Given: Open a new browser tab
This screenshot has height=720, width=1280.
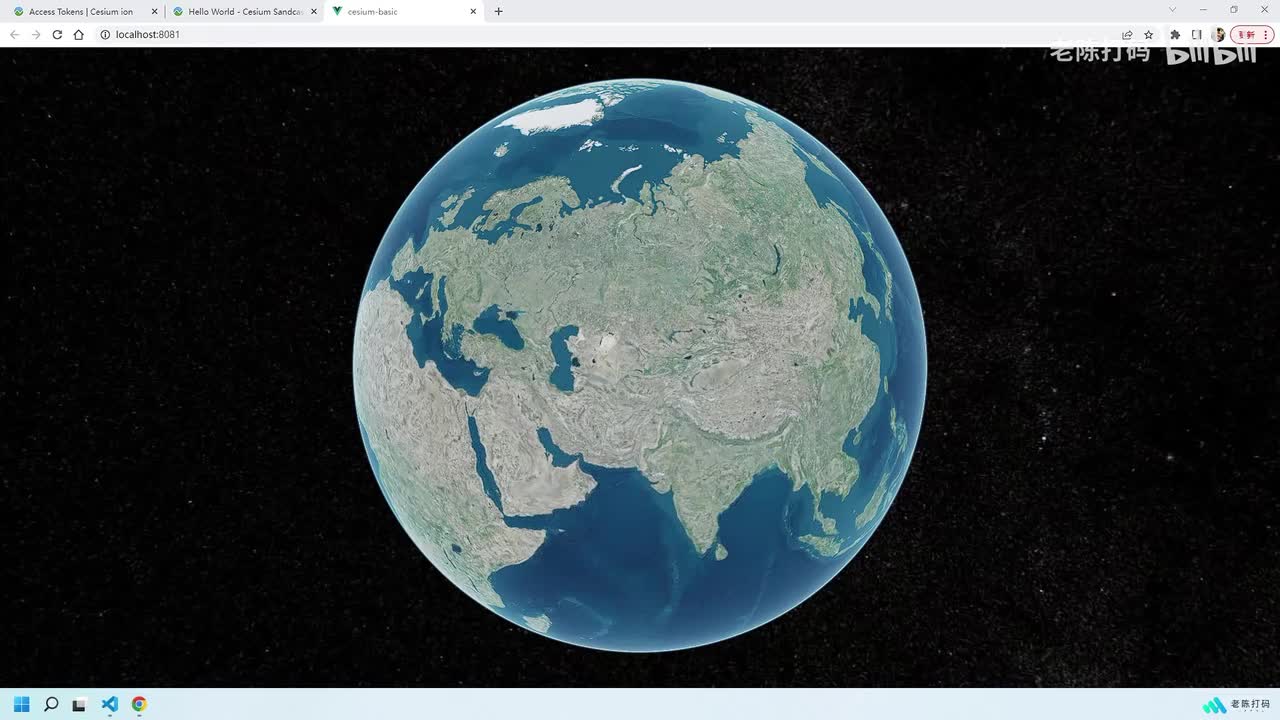Looking at the screenshot, I should pyautogui.click(x=498, y=12).
